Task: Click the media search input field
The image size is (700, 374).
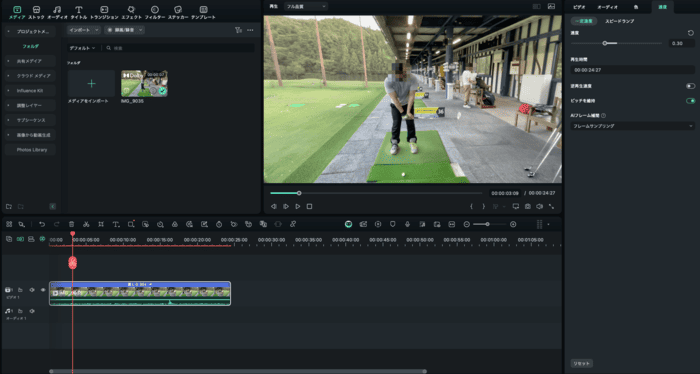Action: (x=179, y=48)
